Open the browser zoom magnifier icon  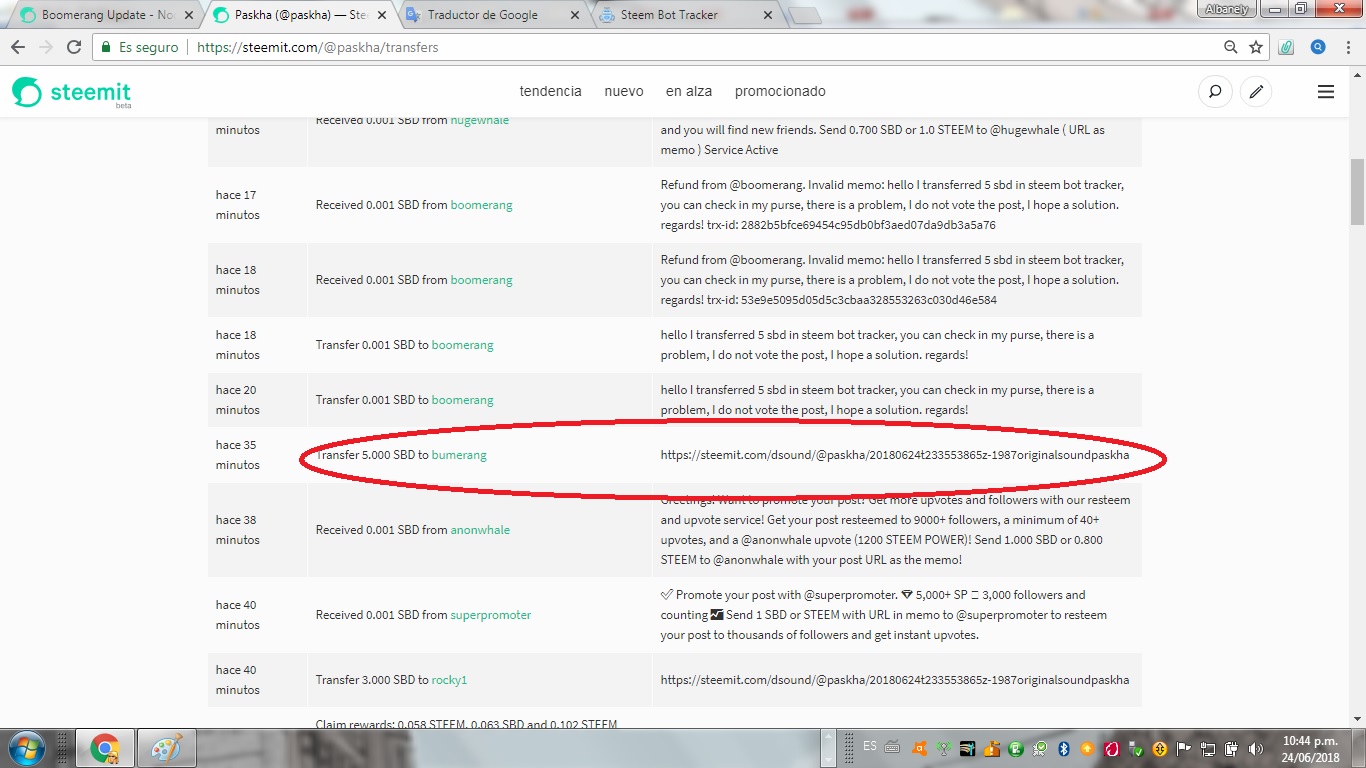[x=1231, y=47]
